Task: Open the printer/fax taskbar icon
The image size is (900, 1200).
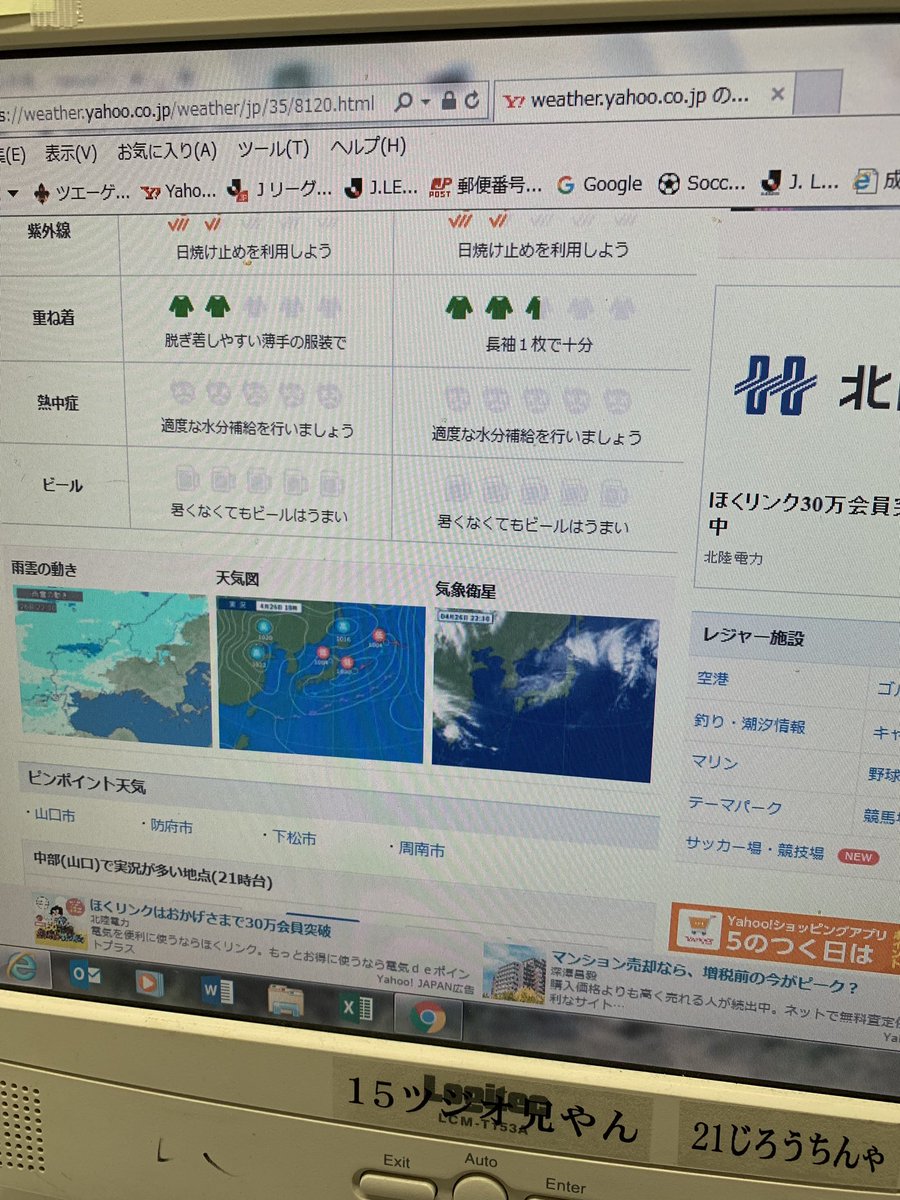Action: tap(285, 1001)
